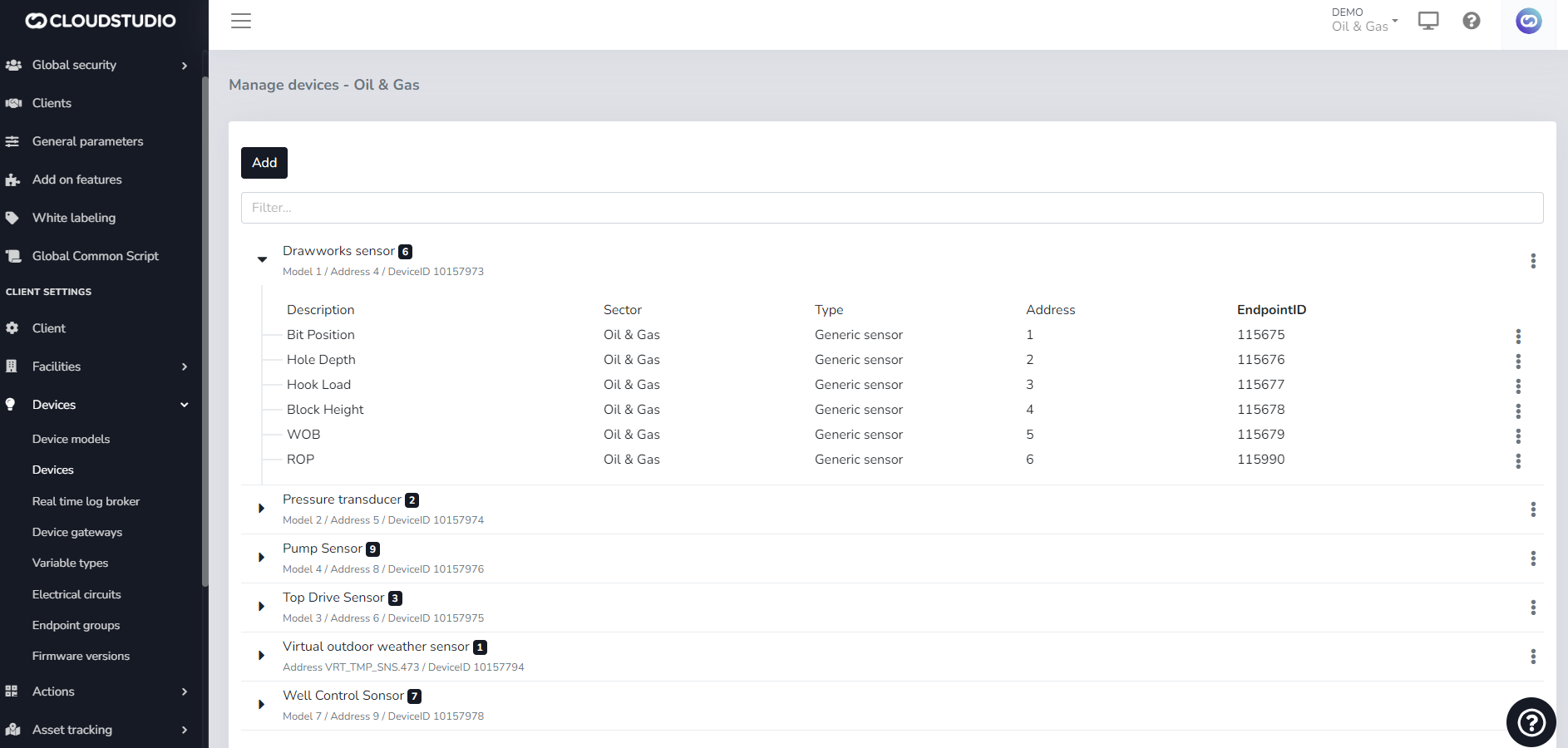Click the monitor display icon in header

tap(1428, 21)
